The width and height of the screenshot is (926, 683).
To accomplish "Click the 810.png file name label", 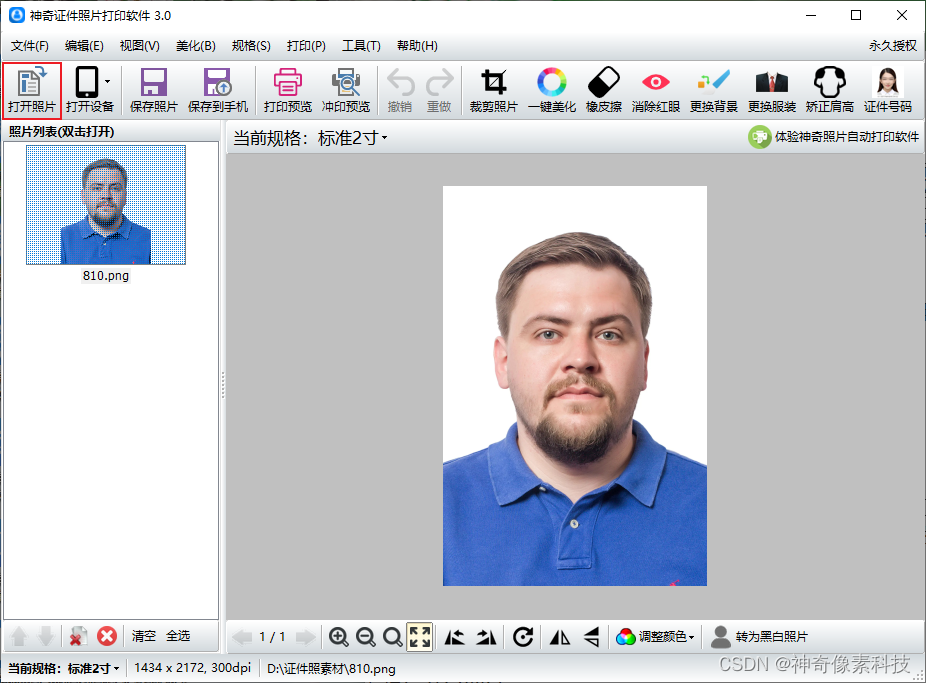I will click(106, 275).
